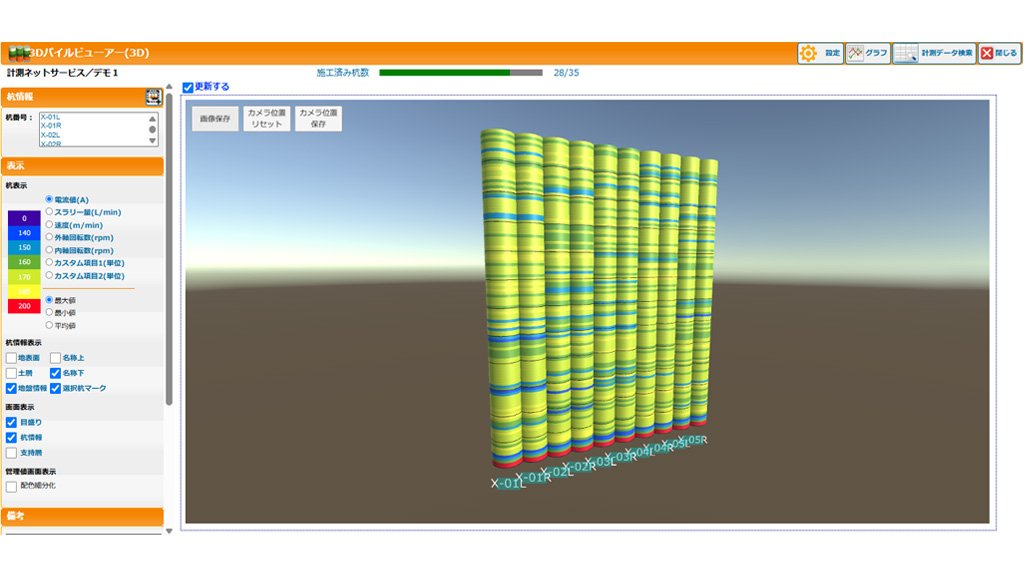Toggle the 更新する checkbox
The width and height of the screenshot is (1024, 576).
pyautogui.click(x=188, y=88)
